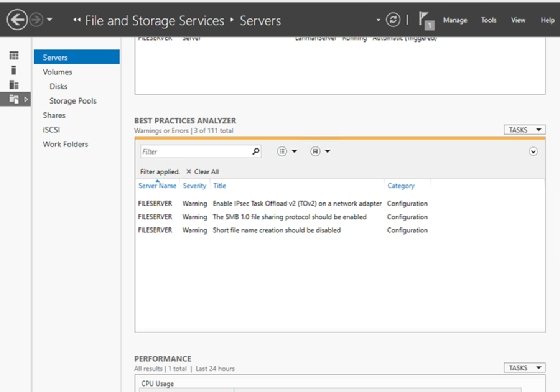This screenshot has width=560, height=392.
Task: Open Disks in the navigation pane
Action: 58,86
